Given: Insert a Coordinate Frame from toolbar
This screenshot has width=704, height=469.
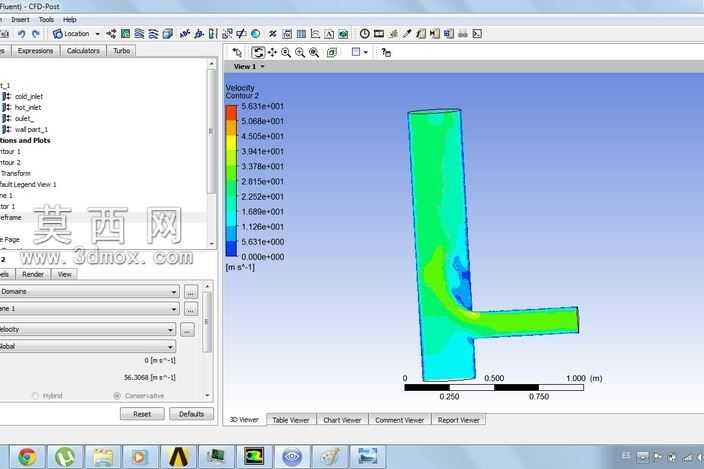Looking at the screenshot, I should point(199,34).
